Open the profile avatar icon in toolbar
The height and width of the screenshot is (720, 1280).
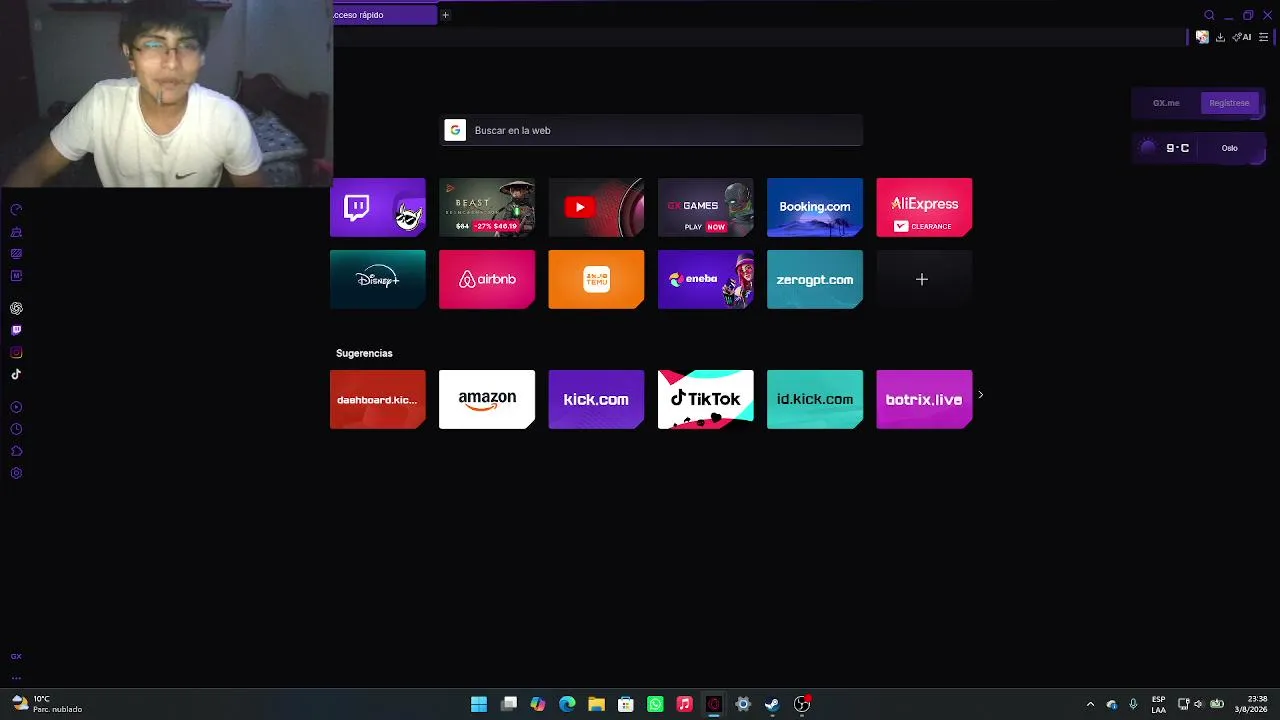point(1202,37)
